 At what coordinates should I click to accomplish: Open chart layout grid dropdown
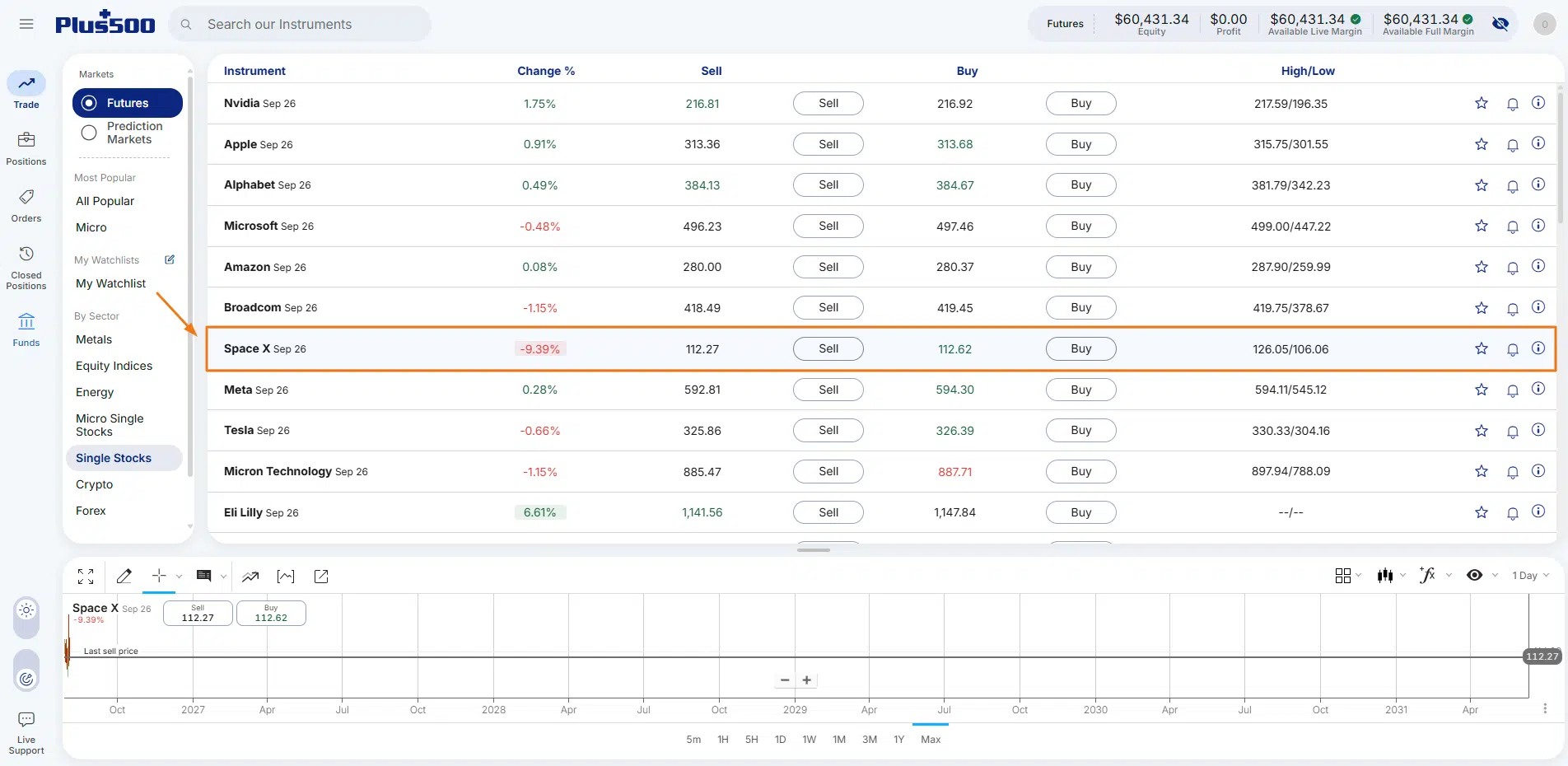(1348, 576)
